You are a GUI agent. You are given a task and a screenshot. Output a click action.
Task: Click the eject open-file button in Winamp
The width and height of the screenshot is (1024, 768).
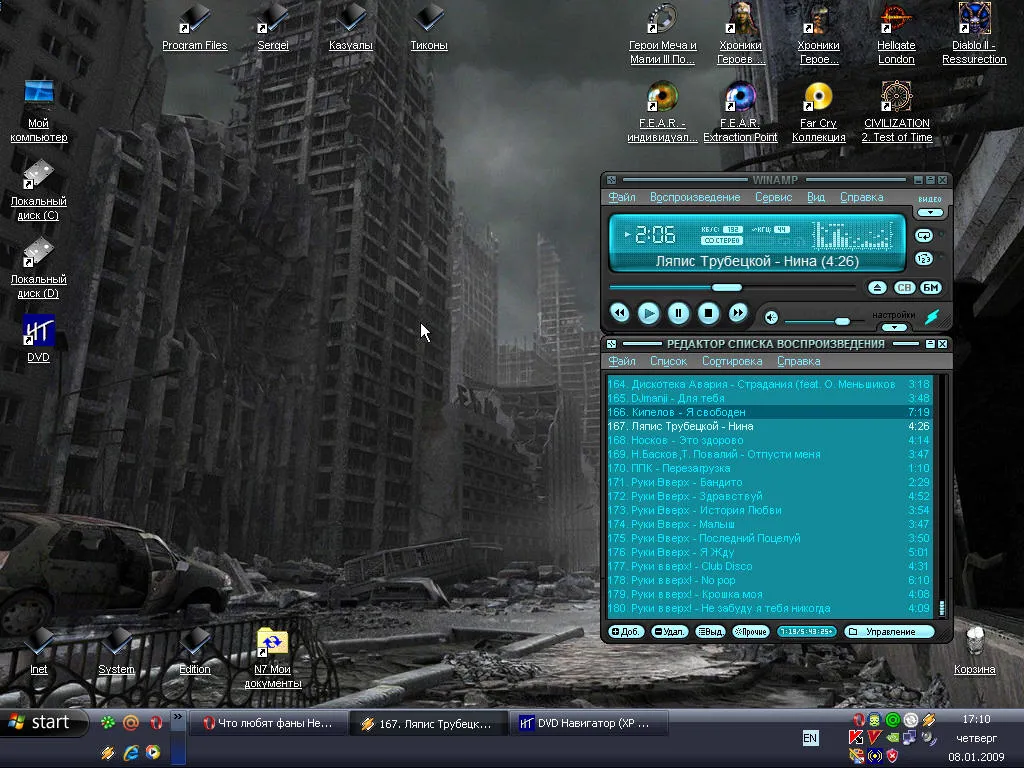point(877,287)
